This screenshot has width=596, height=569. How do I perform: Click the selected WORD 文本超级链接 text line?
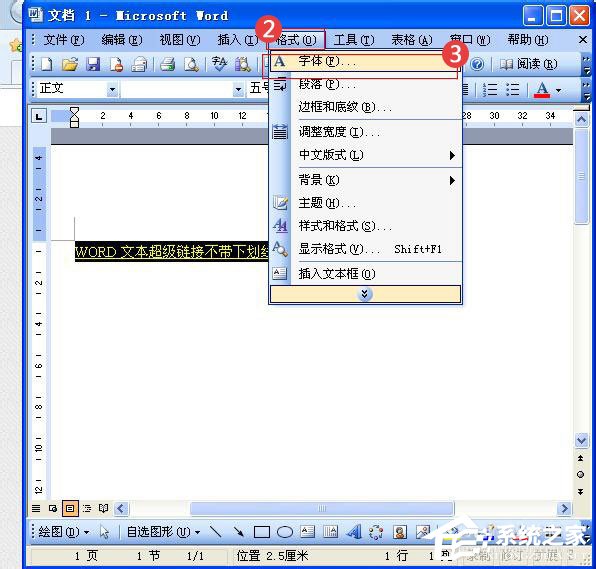coord(172,252)
